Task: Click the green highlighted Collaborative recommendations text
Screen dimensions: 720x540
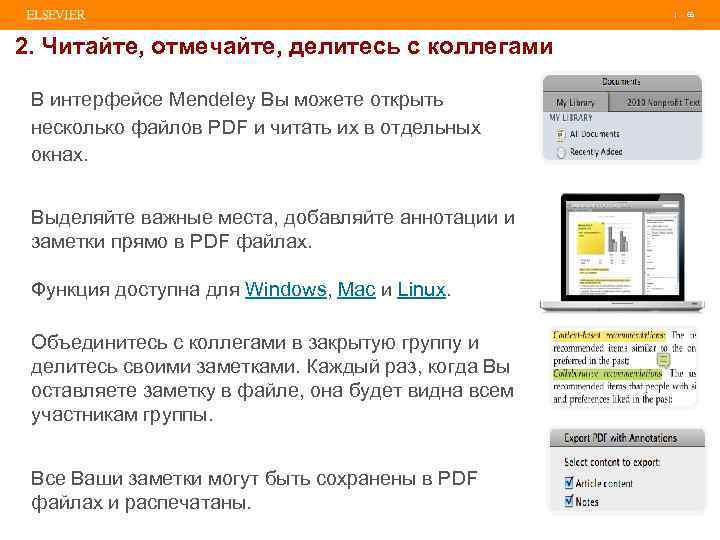Action: [608, 373]
